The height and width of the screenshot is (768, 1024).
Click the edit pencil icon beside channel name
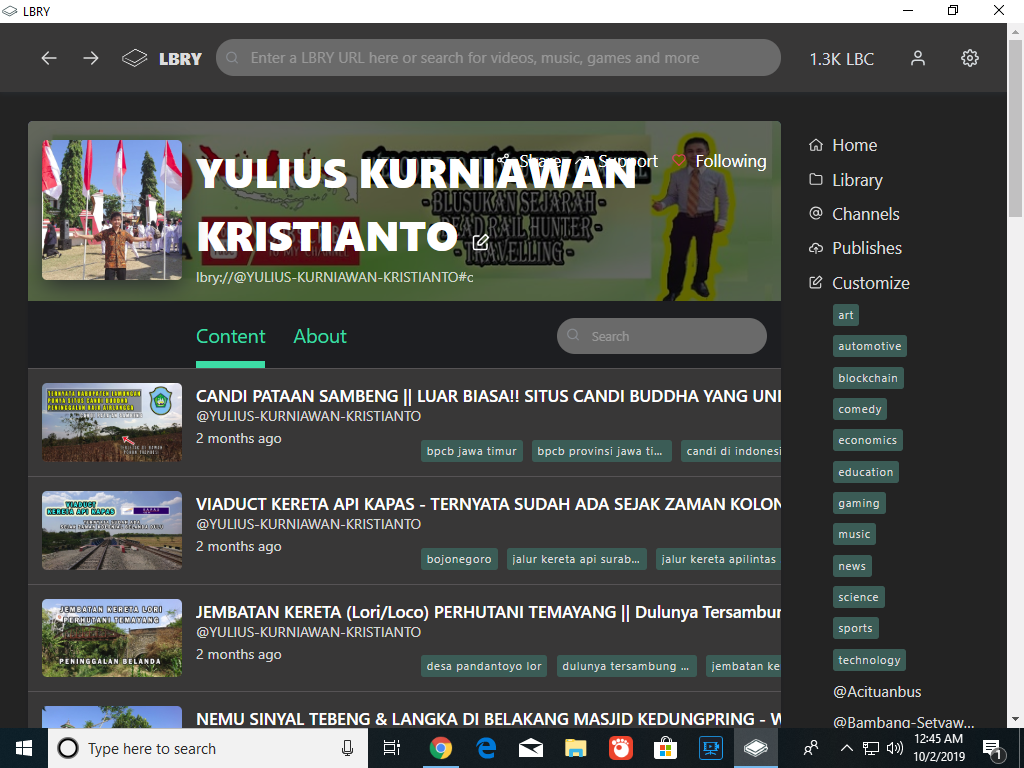[x=481, y=242]
